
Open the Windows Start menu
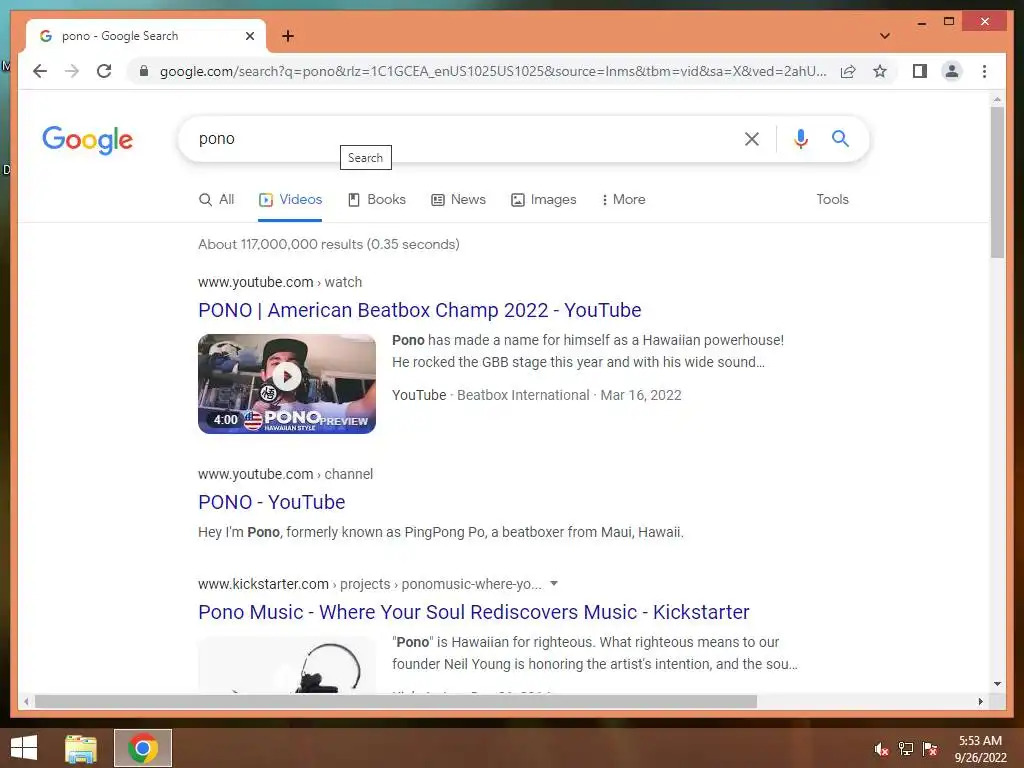(24, 748)
